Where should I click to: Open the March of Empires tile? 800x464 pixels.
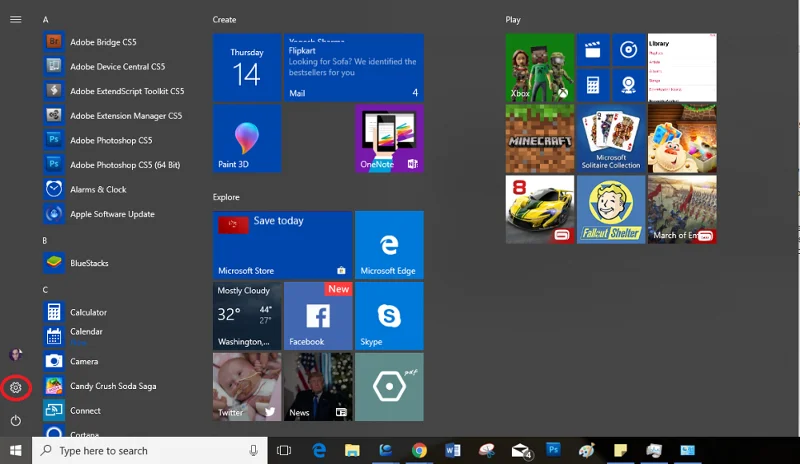coord(682,209)
